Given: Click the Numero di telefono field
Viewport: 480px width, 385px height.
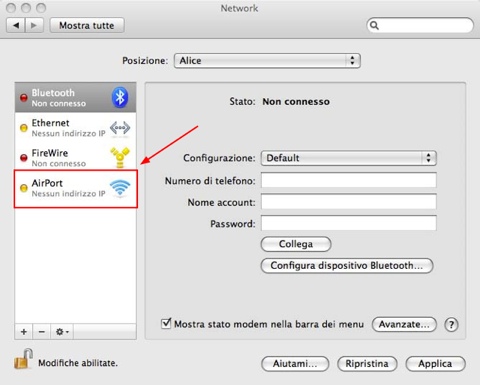Looking at the screenshot, I should click(x=349, y=180).
